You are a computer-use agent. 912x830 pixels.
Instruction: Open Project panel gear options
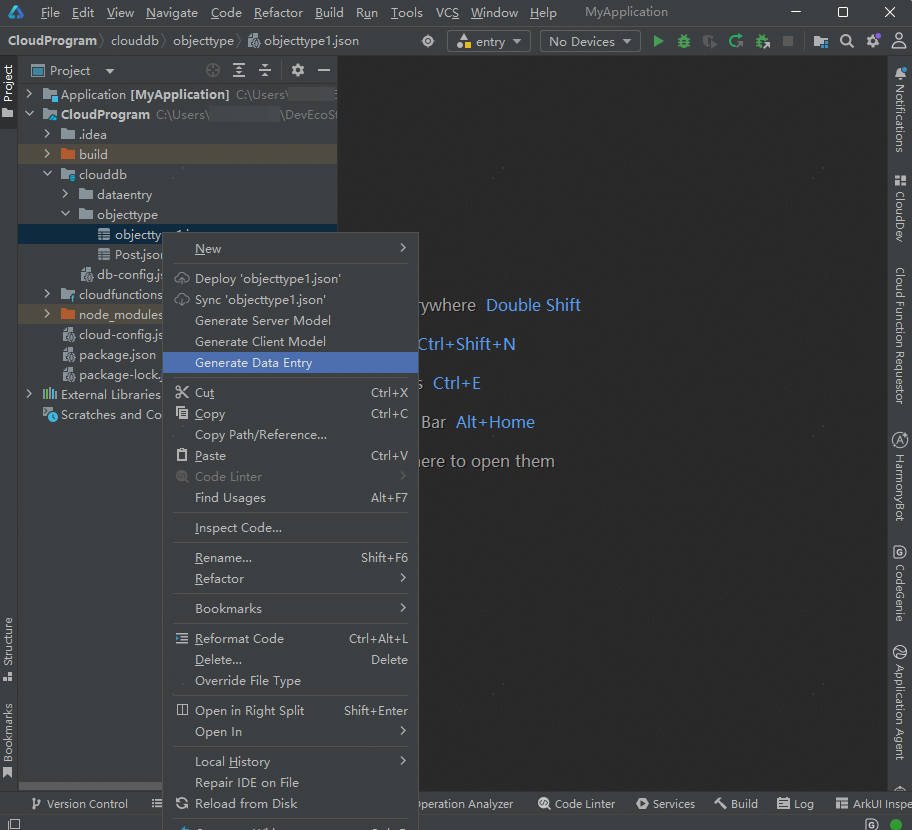297,71
